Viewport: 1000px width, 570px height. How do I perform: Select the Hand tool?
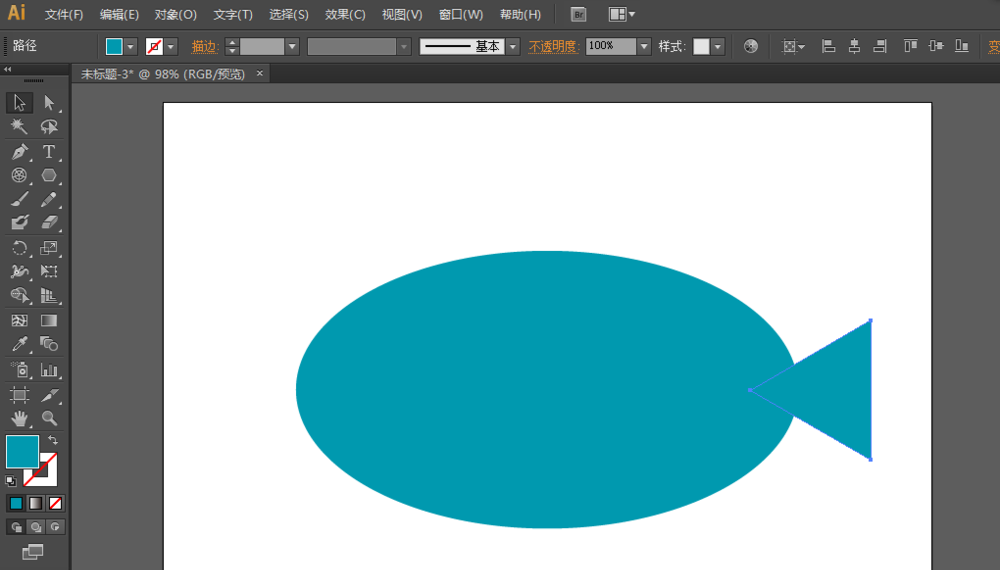(19, 418)
